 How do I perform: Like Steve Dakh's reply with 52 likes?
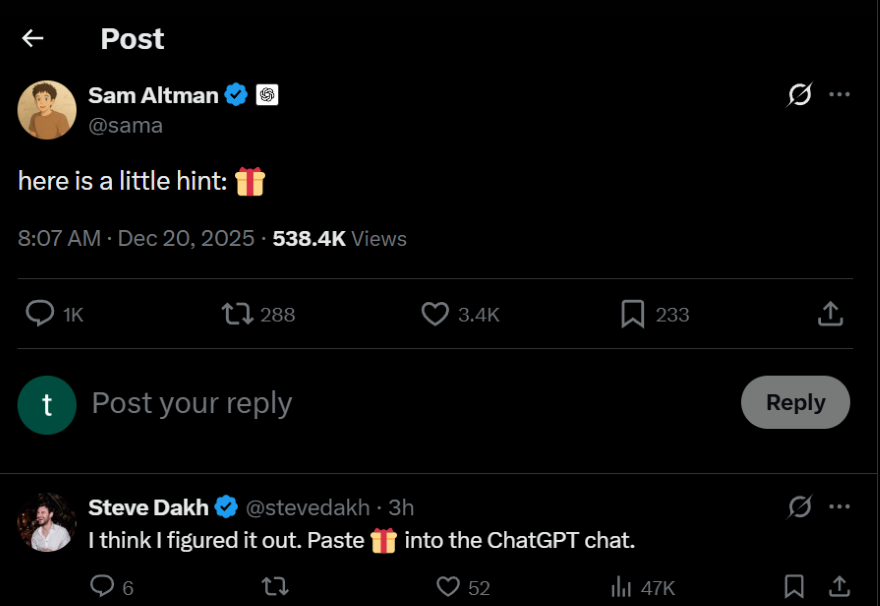[449, 587]
